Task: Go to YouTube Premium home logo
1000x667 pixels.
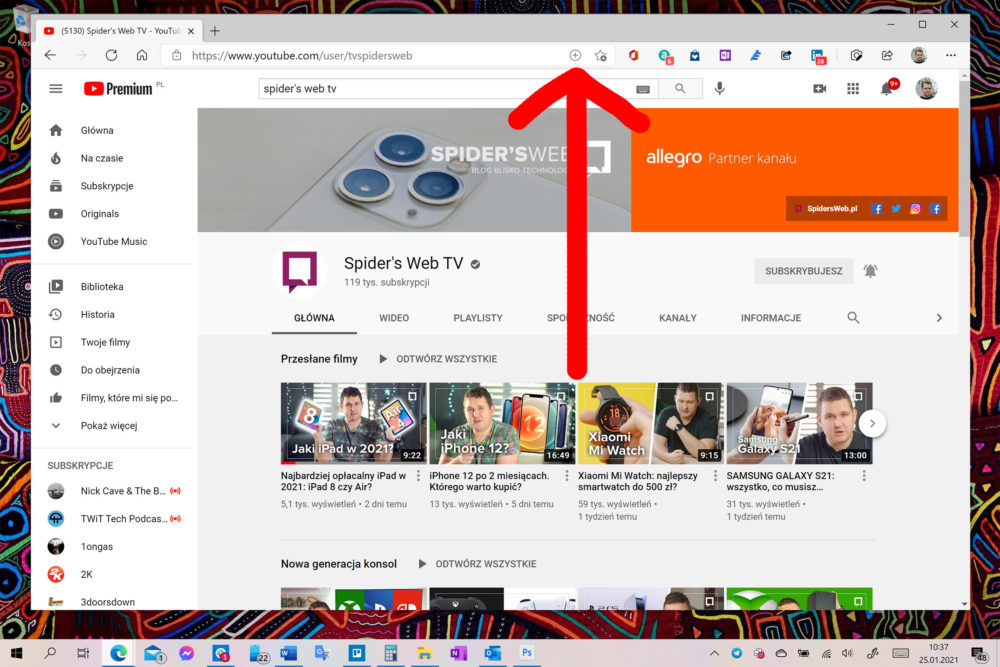Action: tap(118, 89)
